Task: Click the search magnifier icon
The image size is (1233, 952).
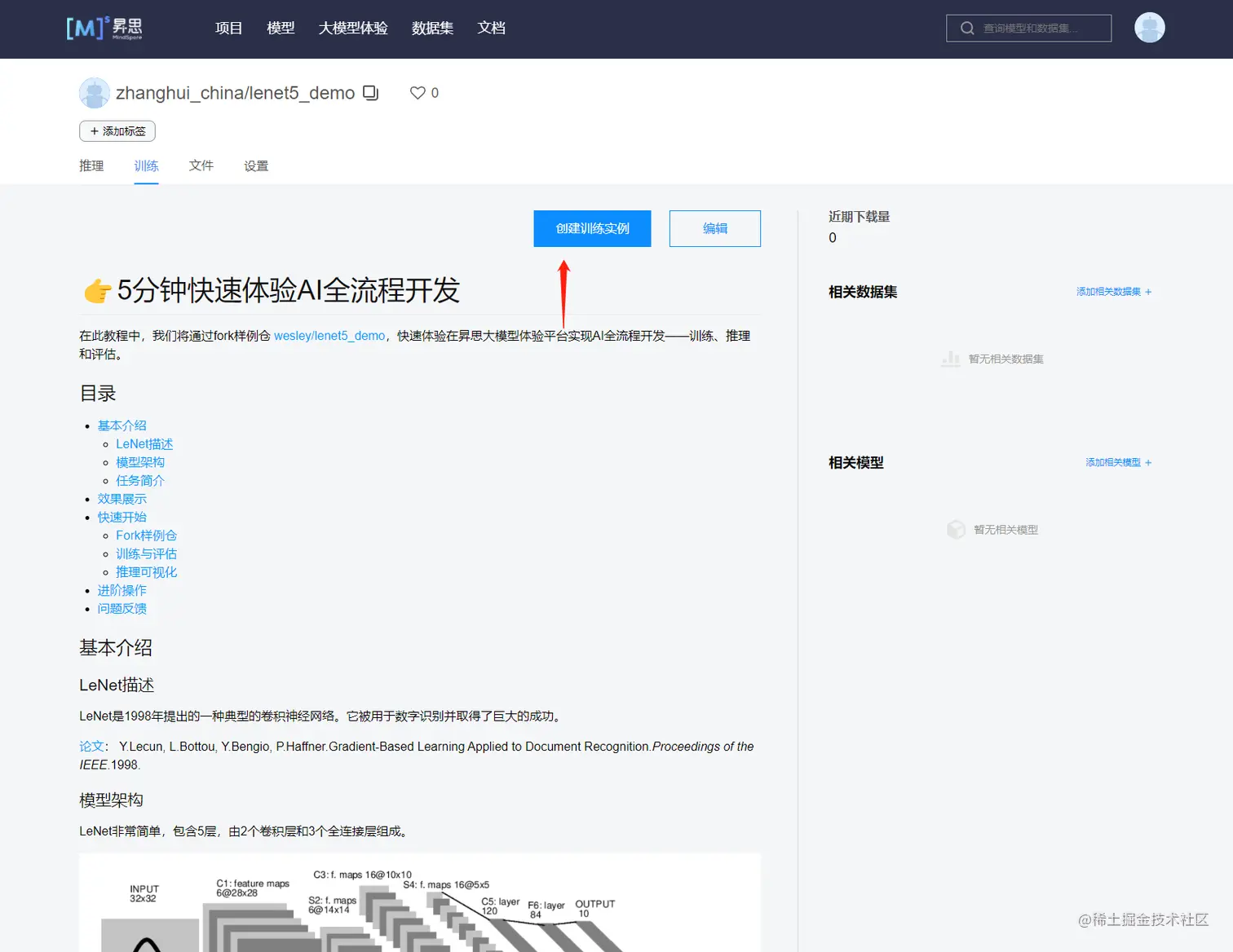Action: pyautogui.click(x=967, y=29)
